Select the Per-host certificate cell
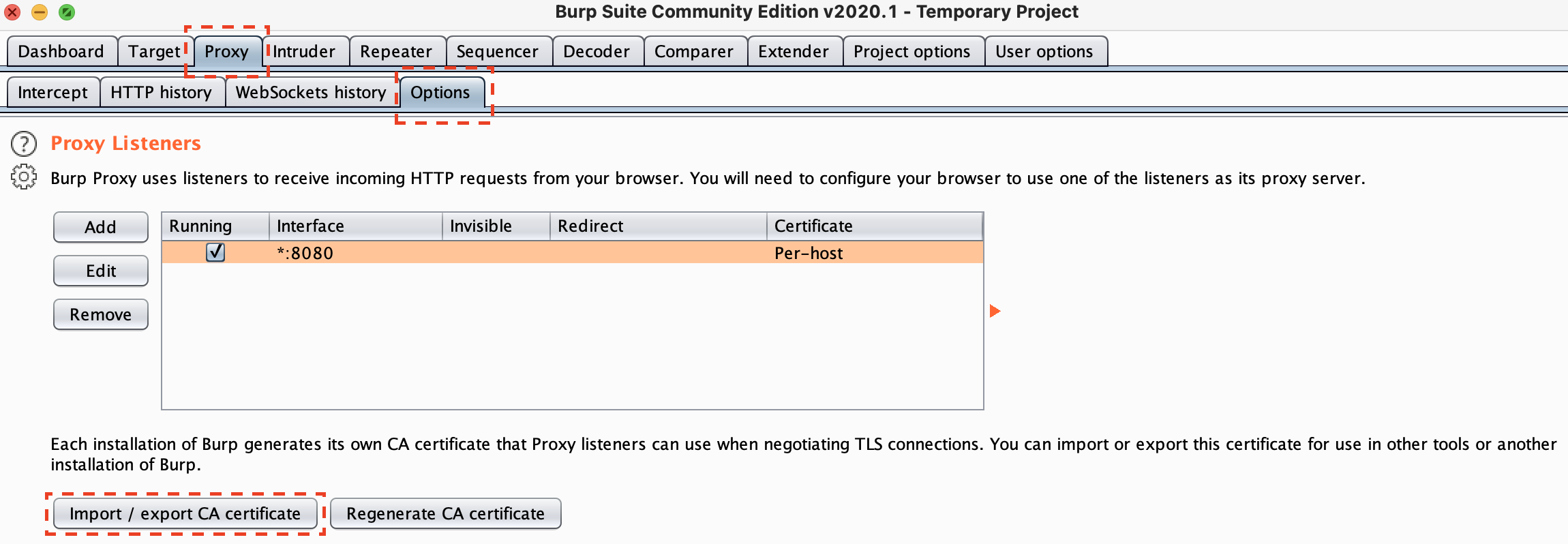The image size is (1568, 544). [875, 253]
